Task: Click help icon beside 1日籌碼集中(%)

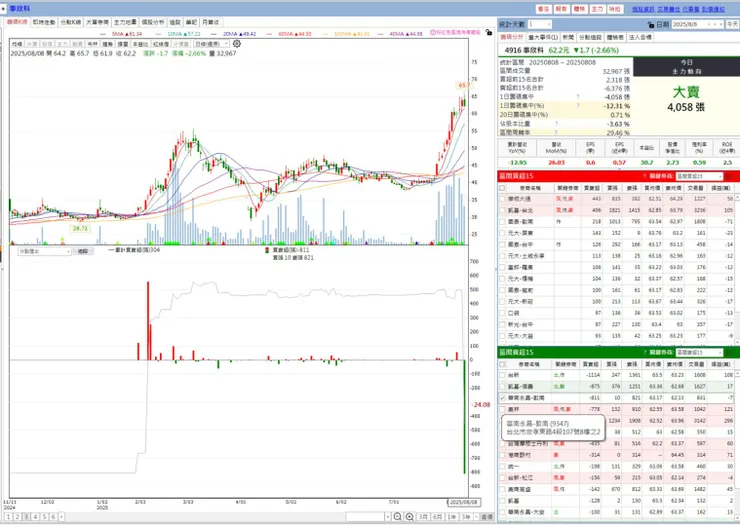Action: 578,106
